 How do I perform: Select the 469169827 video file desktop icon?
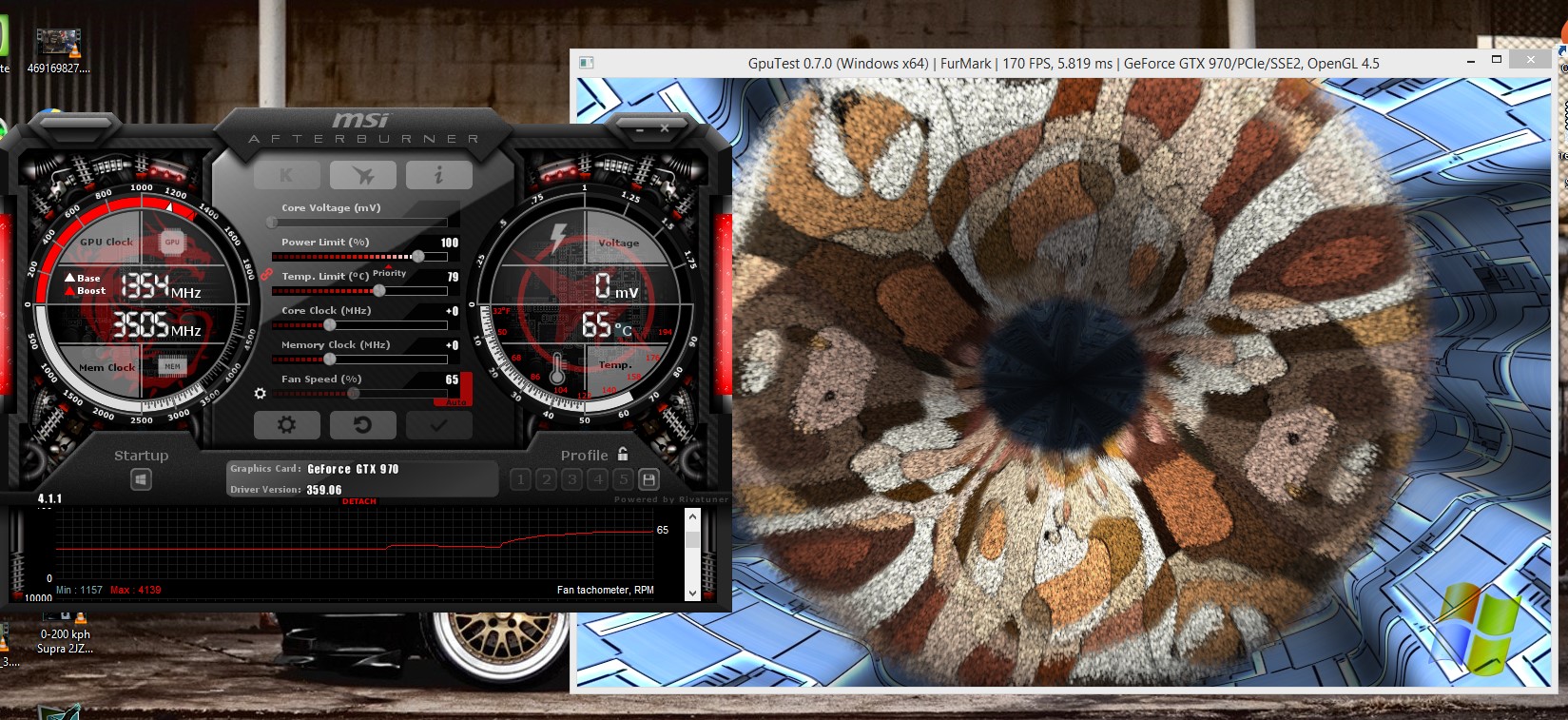point(58,50)
